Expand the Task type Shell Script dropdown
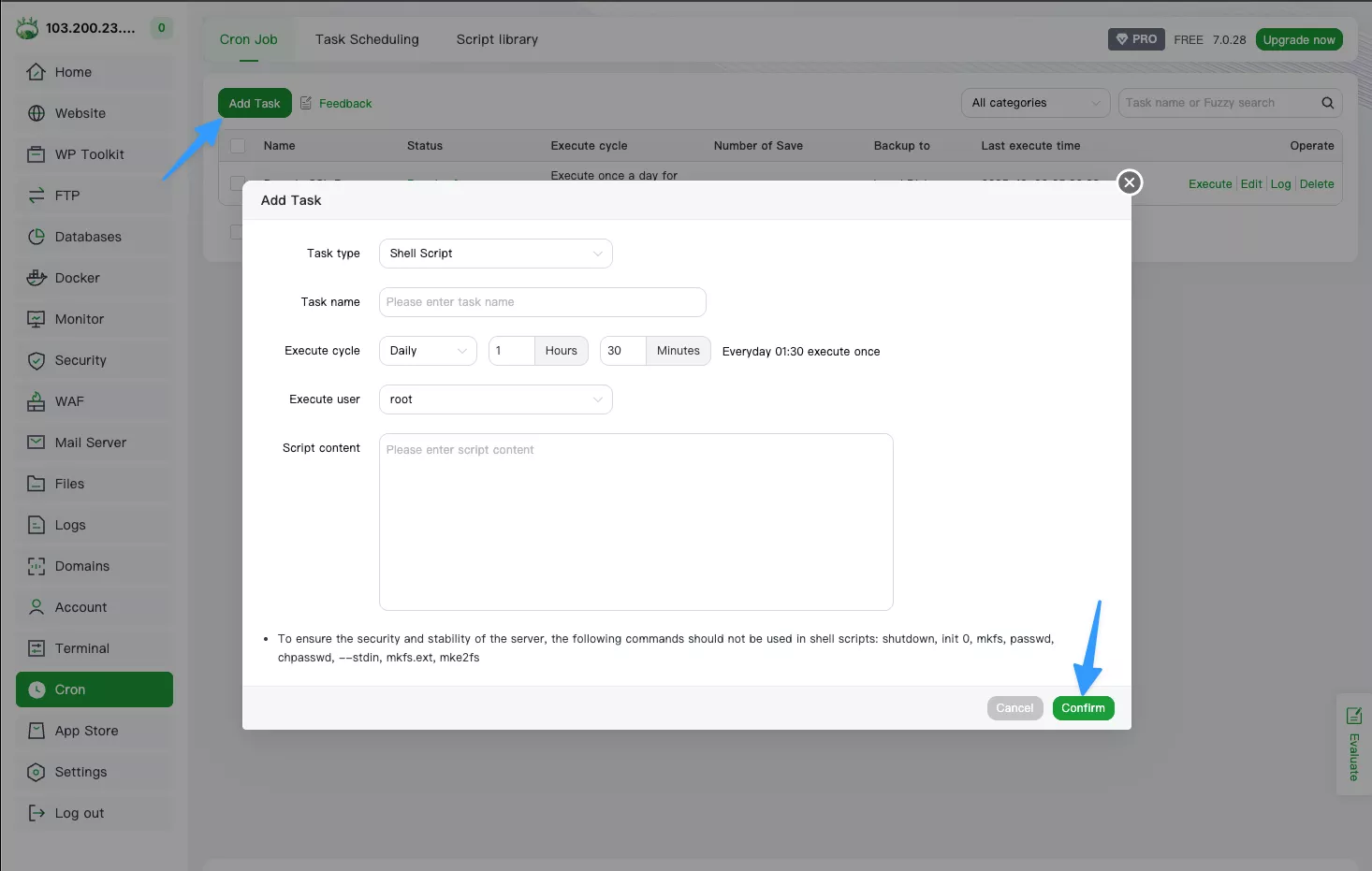Viewport: 1372px width, 871px height. point(495,254)
